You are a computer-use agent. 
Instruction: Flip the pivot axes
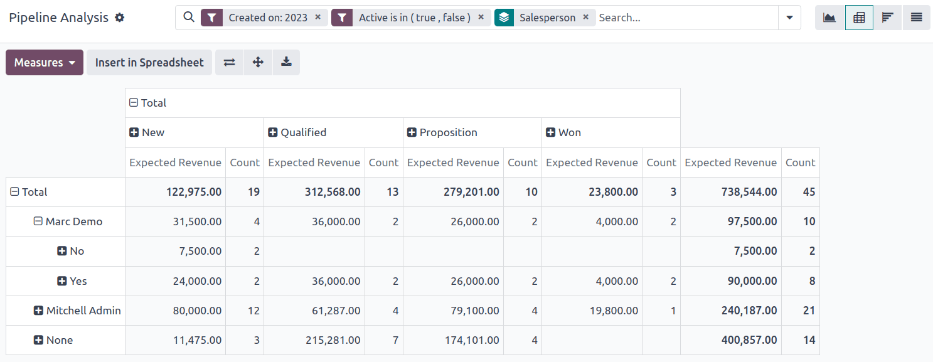tap(229, 63)
